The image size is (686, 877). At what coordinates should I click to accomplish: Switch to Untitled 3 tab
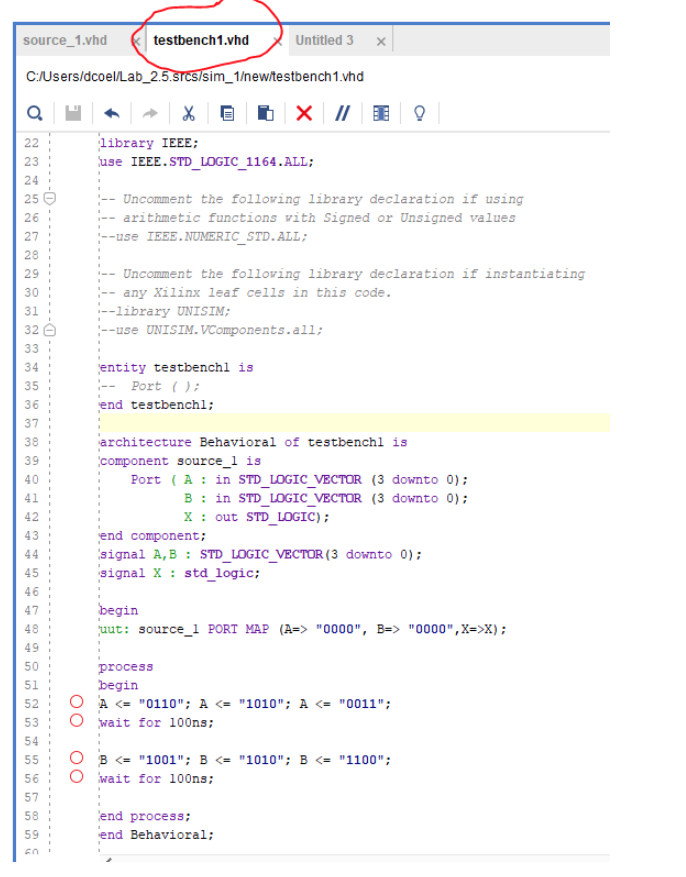(x=324, y=40)
